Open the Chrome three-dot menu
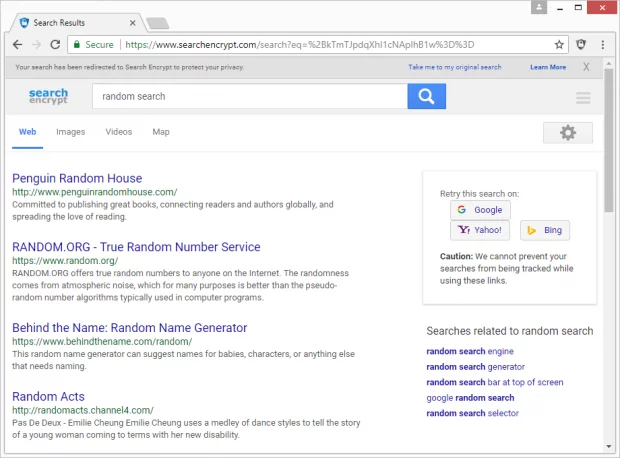The height and width of the screenshot is (458, 620). (603, 44)
